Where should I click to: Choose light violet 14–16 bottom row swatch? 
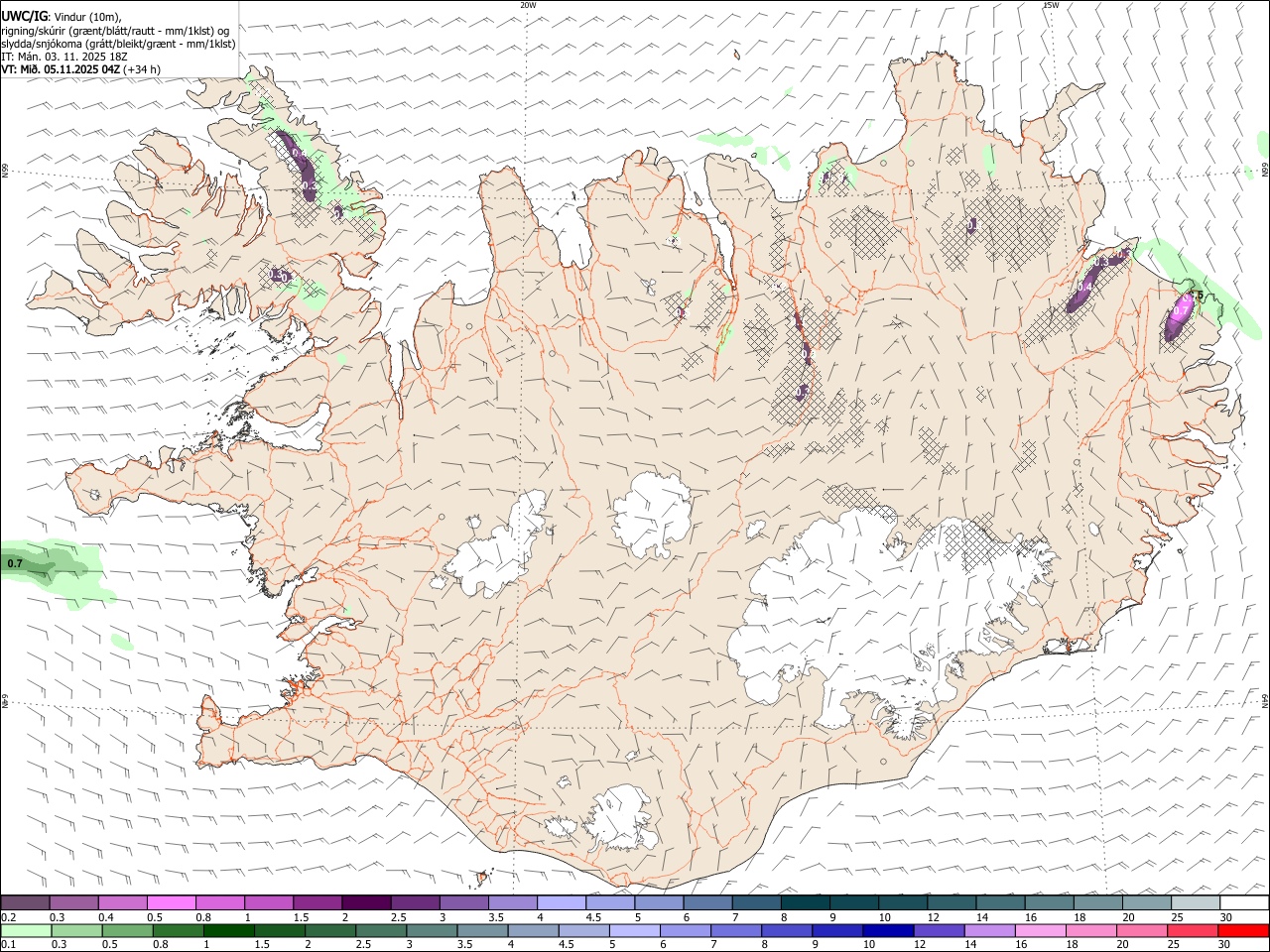[x=989, y=930]
